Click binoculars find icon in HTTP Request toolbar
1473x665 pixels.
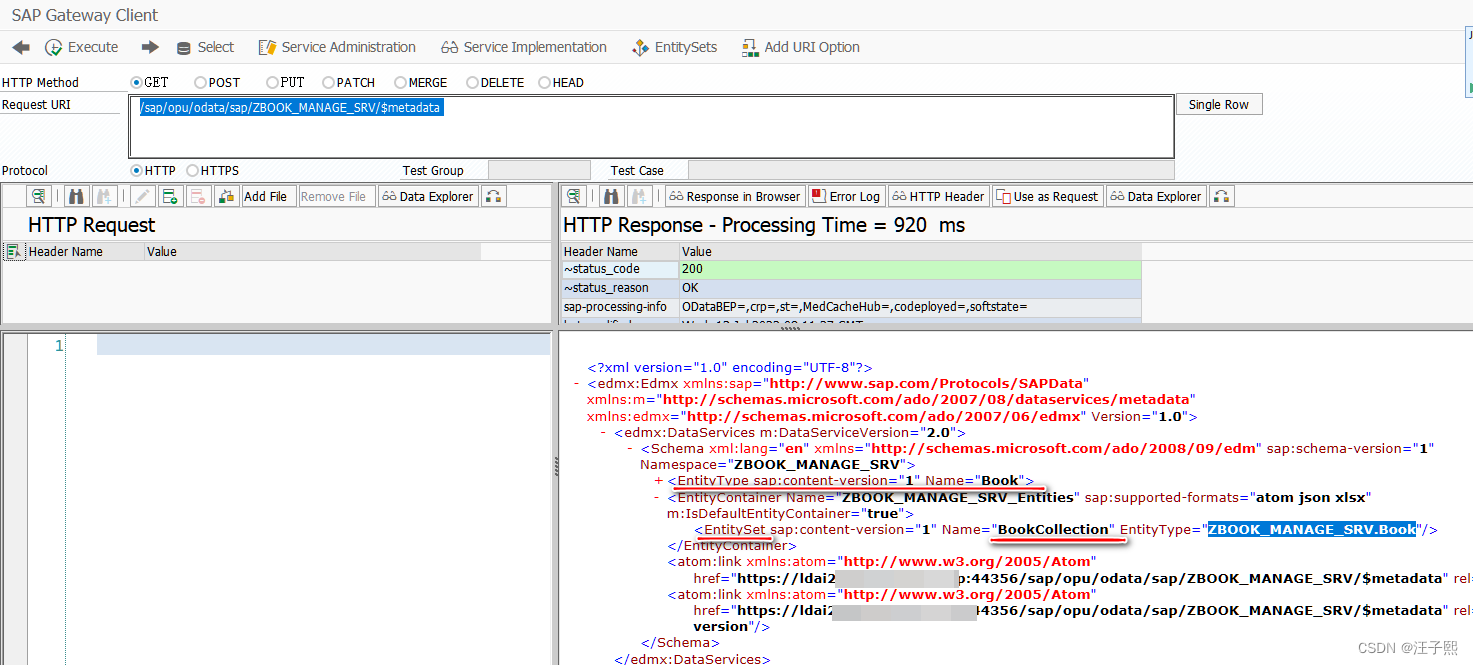tap(77, 196)
